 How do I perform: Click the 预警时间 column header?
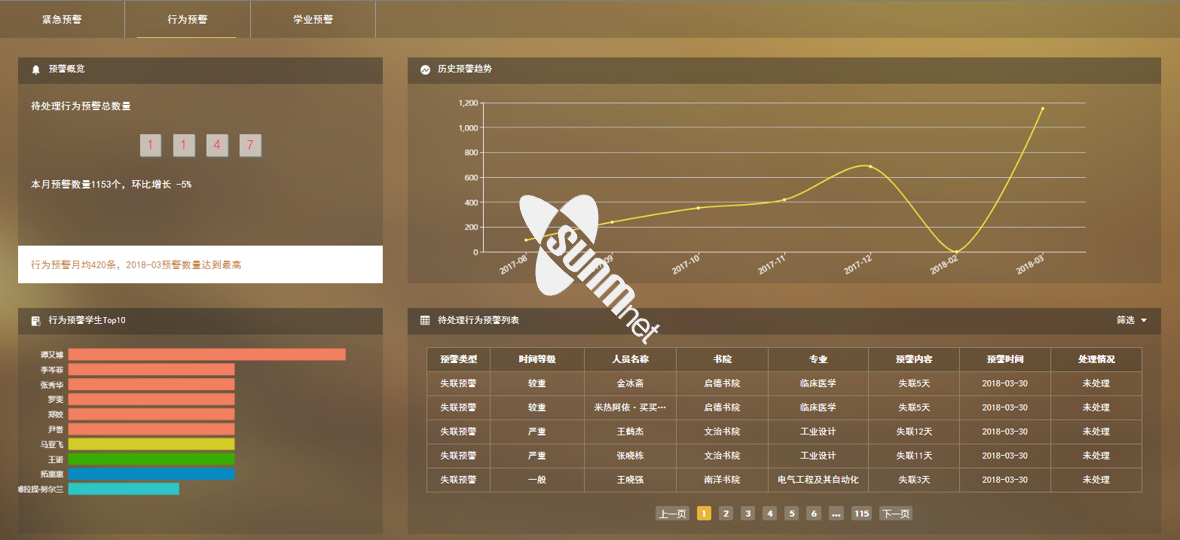click(x=1004, y=359)
